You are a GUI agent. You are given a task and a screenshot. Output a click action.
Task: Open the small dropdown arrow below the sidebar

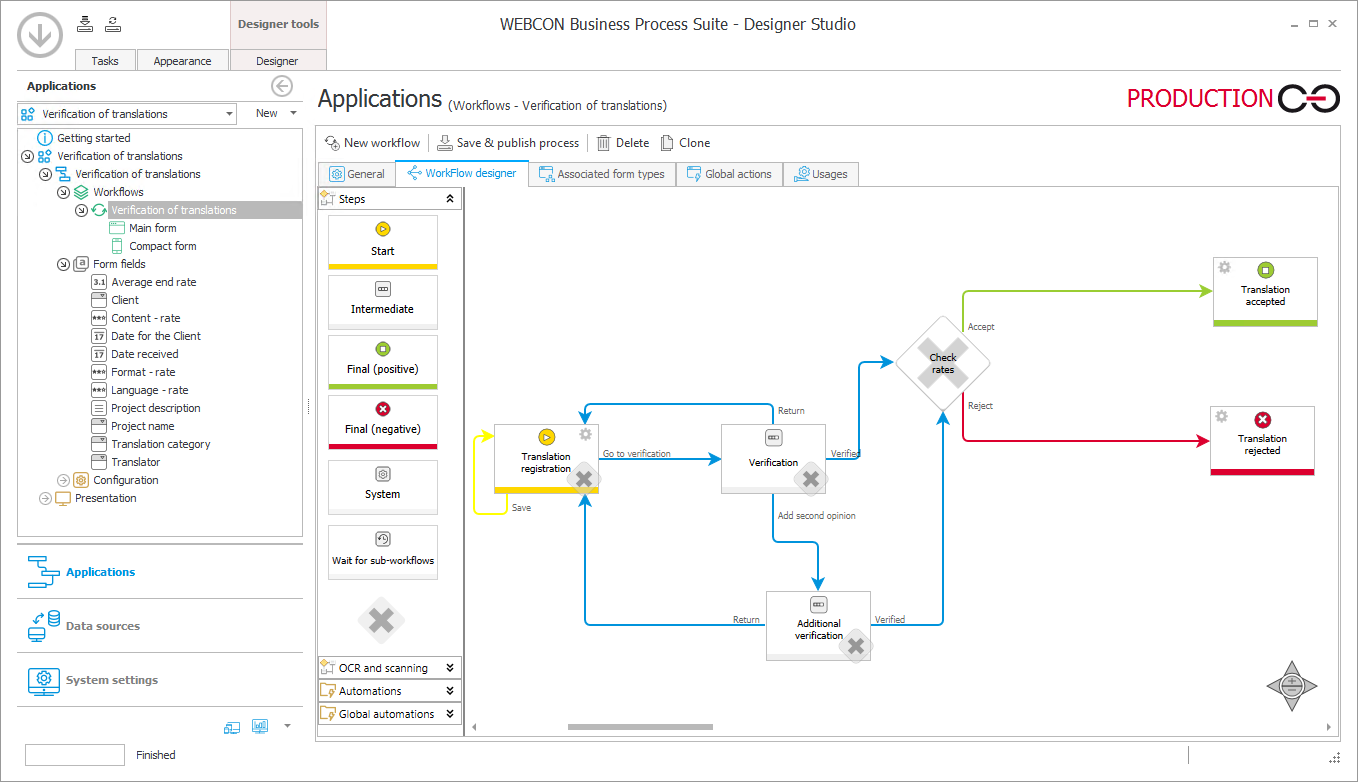click(288, 726)
